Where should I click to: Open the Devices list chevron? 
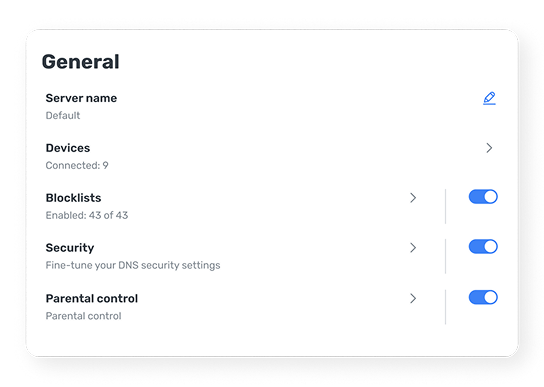pos(489,148)
